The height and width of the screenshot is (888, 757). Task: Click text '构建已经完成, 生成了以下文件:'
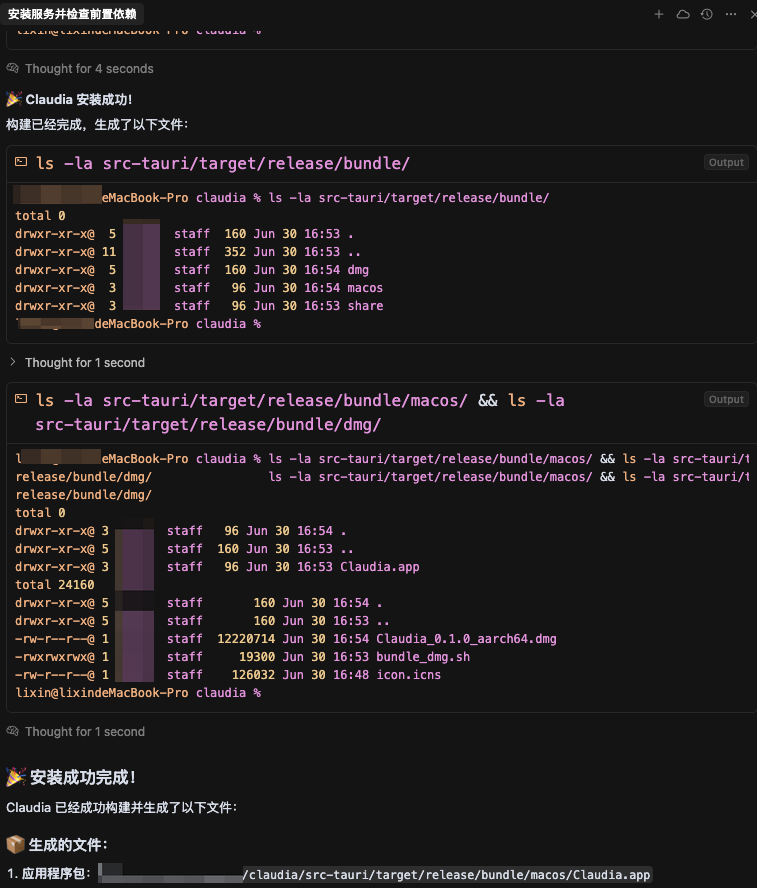coord(97,125)
